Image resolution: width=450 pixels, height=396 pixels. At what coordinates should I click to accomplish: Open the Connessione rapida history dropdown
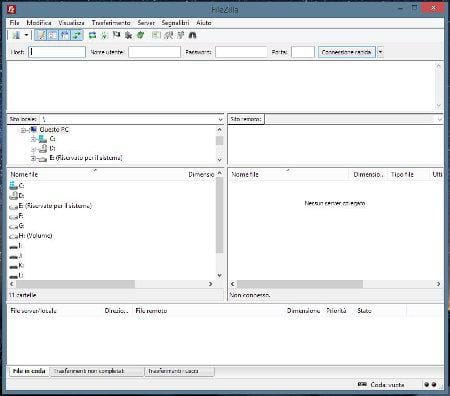pyautogui.click(x=380, y=52)
